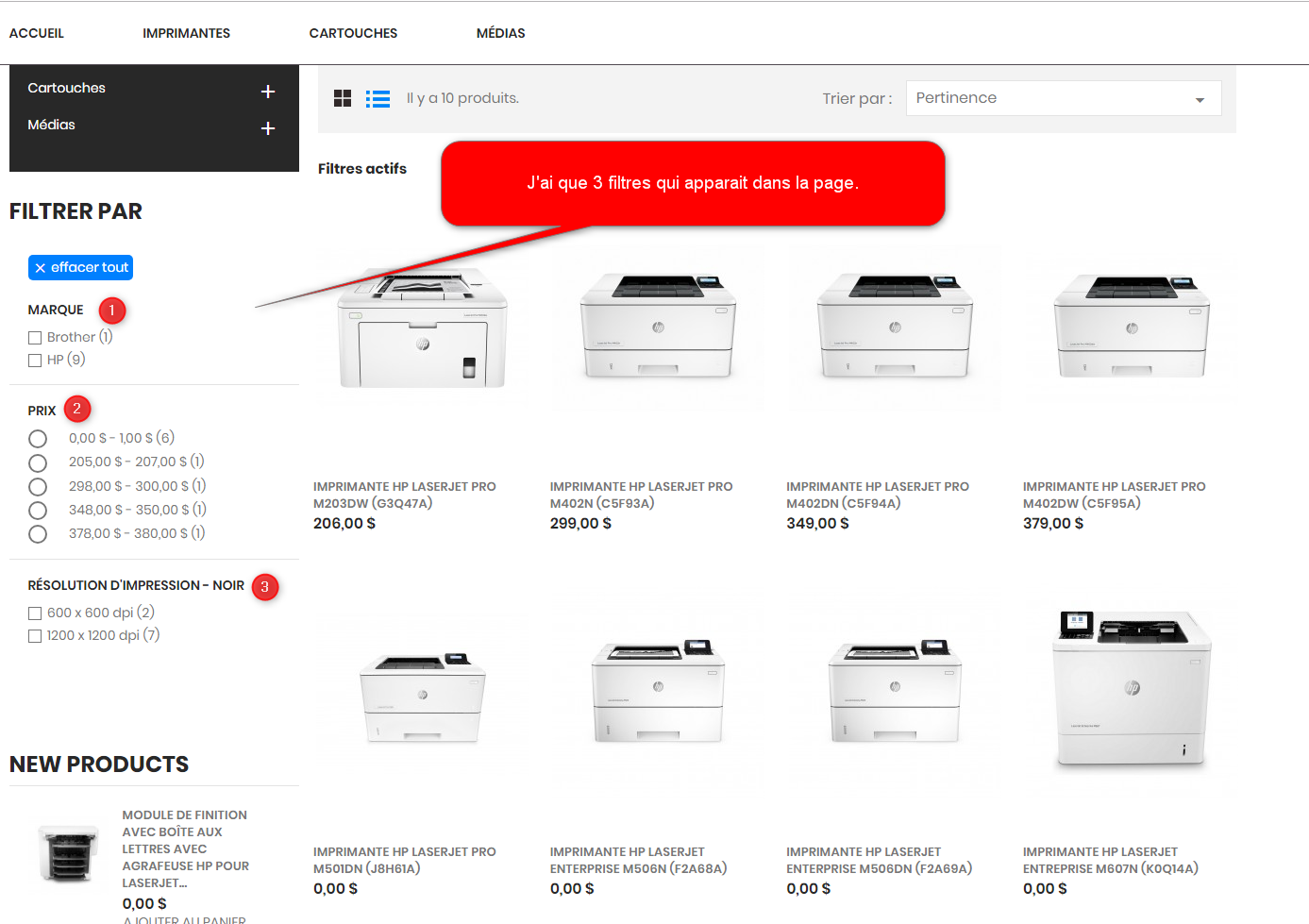
Task: Click the Module de finition thumbnail
Action: pos(68,853)
